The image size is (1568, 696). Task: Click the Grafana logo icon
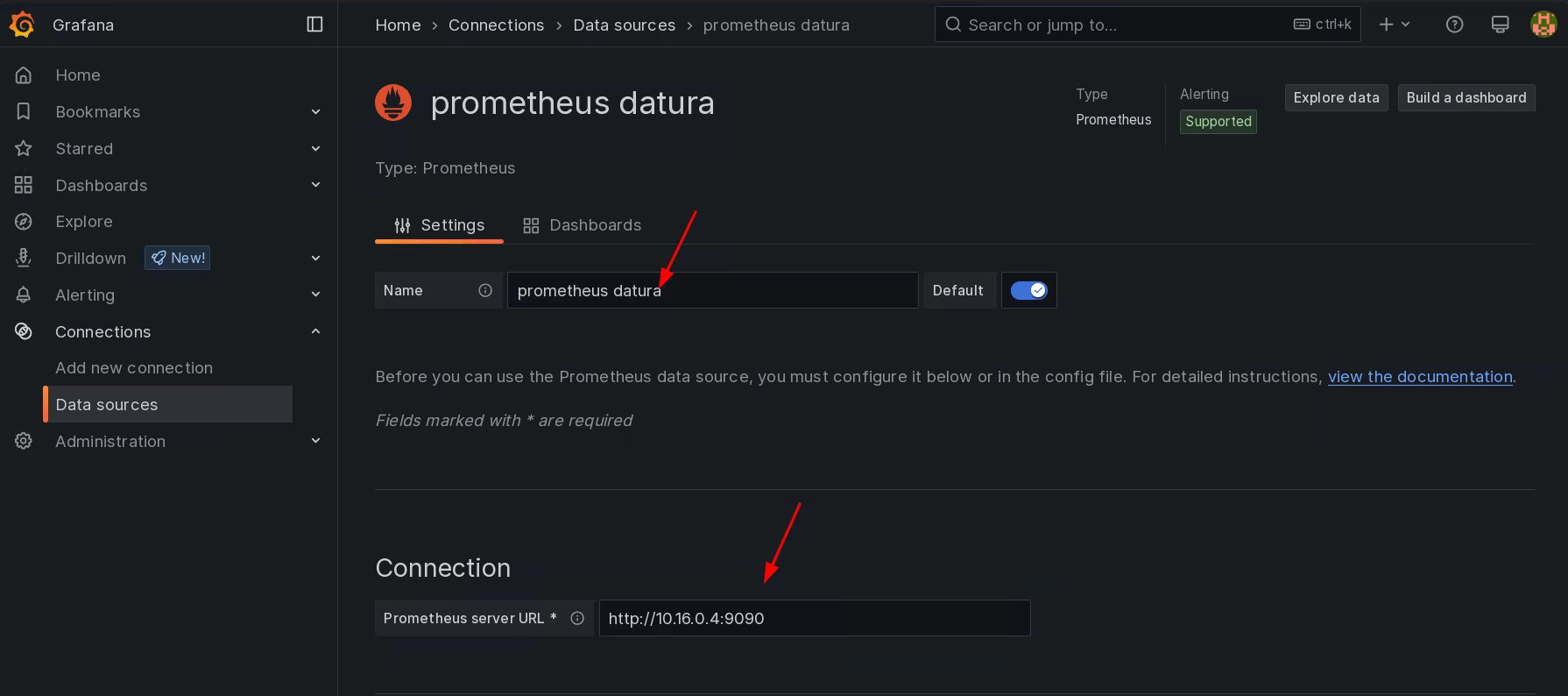pyautogui.click(x=23, y=25)
